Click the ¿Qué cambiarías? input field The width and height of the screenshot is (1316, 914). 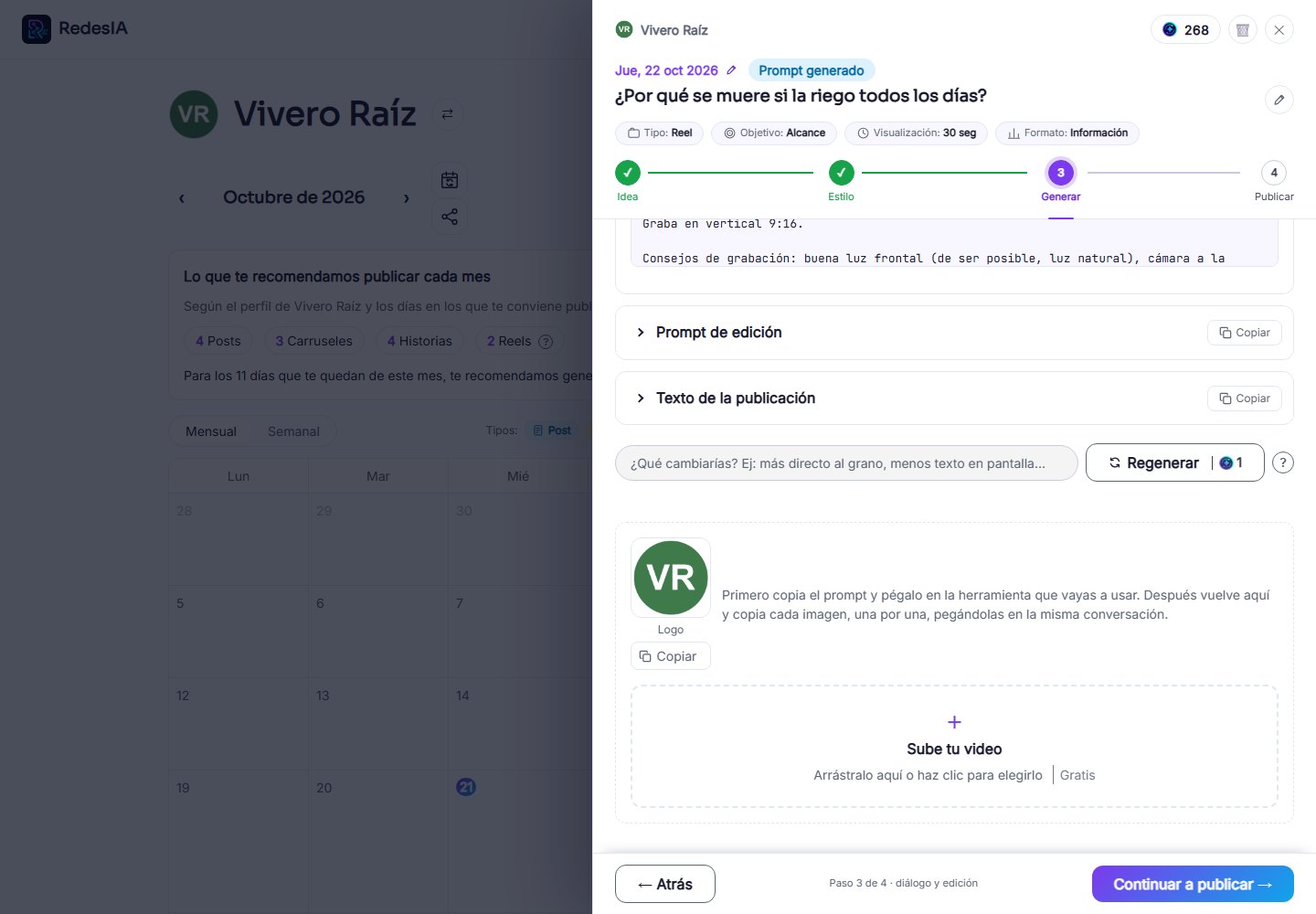[846, 463]
